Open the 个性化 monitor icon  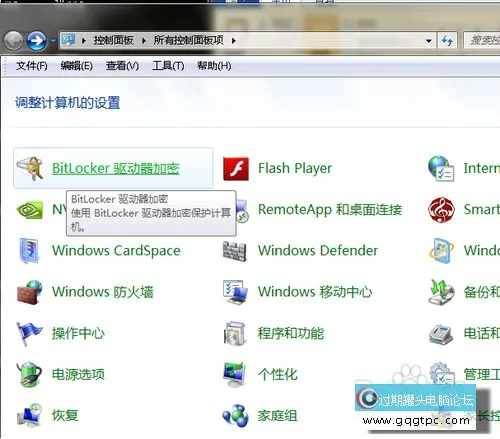click(x=235, y=375)
